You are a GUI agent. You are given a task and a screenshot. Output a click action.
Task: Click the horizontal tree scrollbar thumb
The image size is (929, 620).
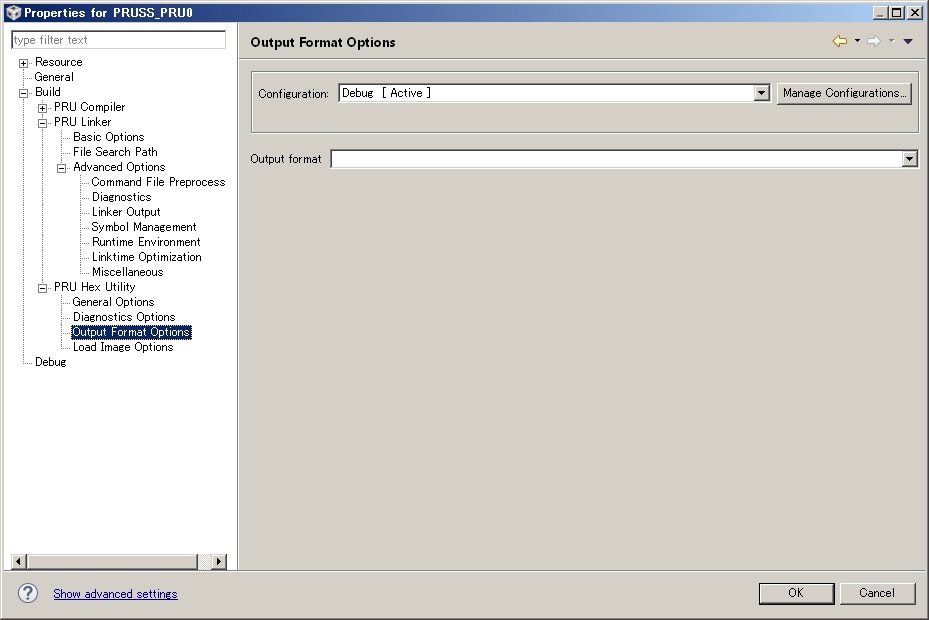click(x=112, y=561)
